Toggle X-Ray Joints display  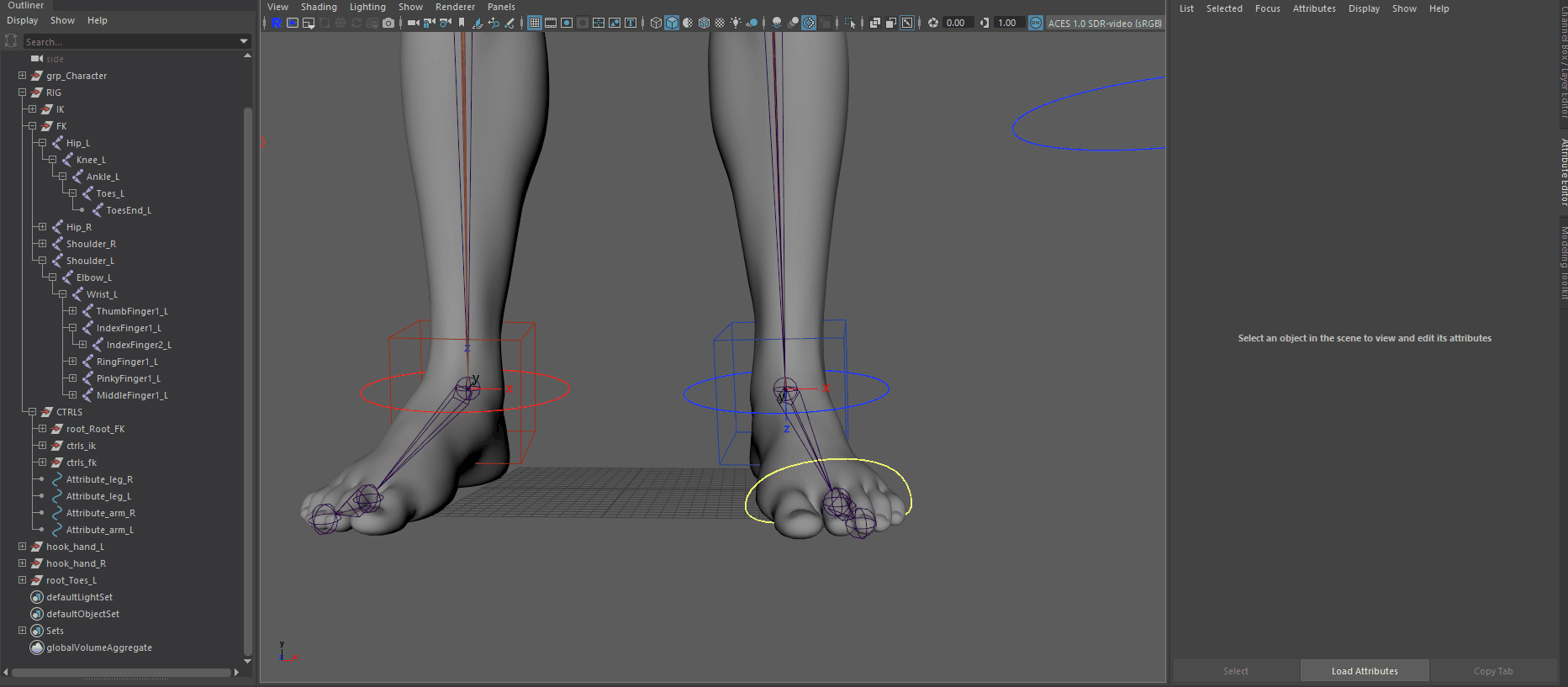point(906,23)
